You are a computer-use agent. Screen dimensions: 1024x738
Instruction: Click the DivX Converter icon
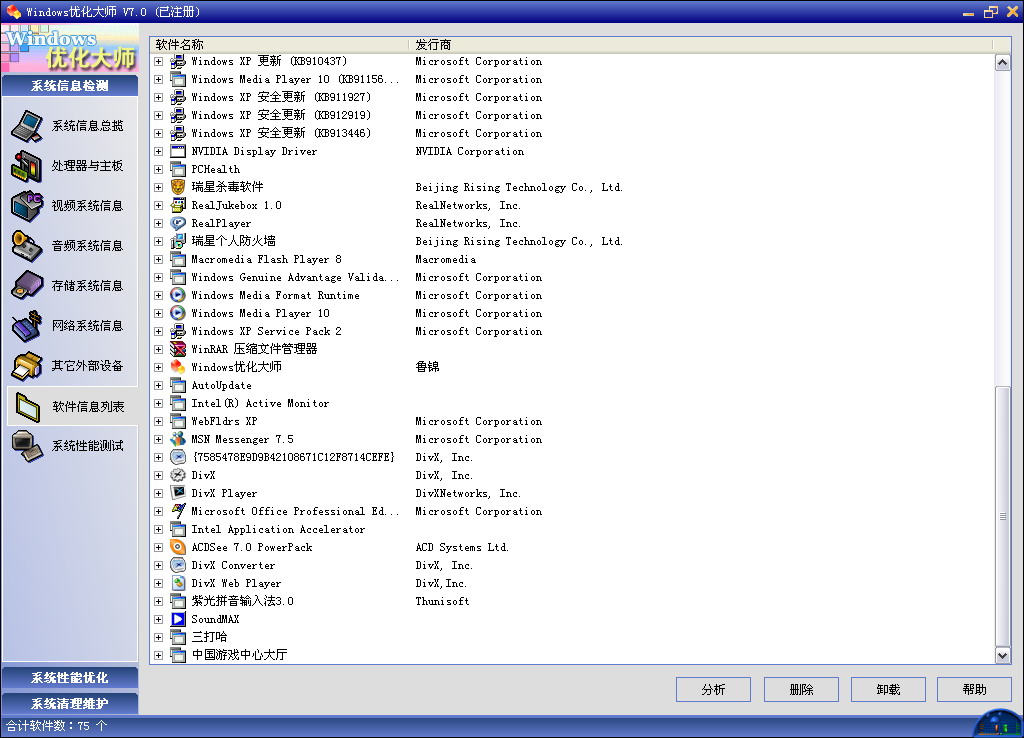[x=178, y=565]
